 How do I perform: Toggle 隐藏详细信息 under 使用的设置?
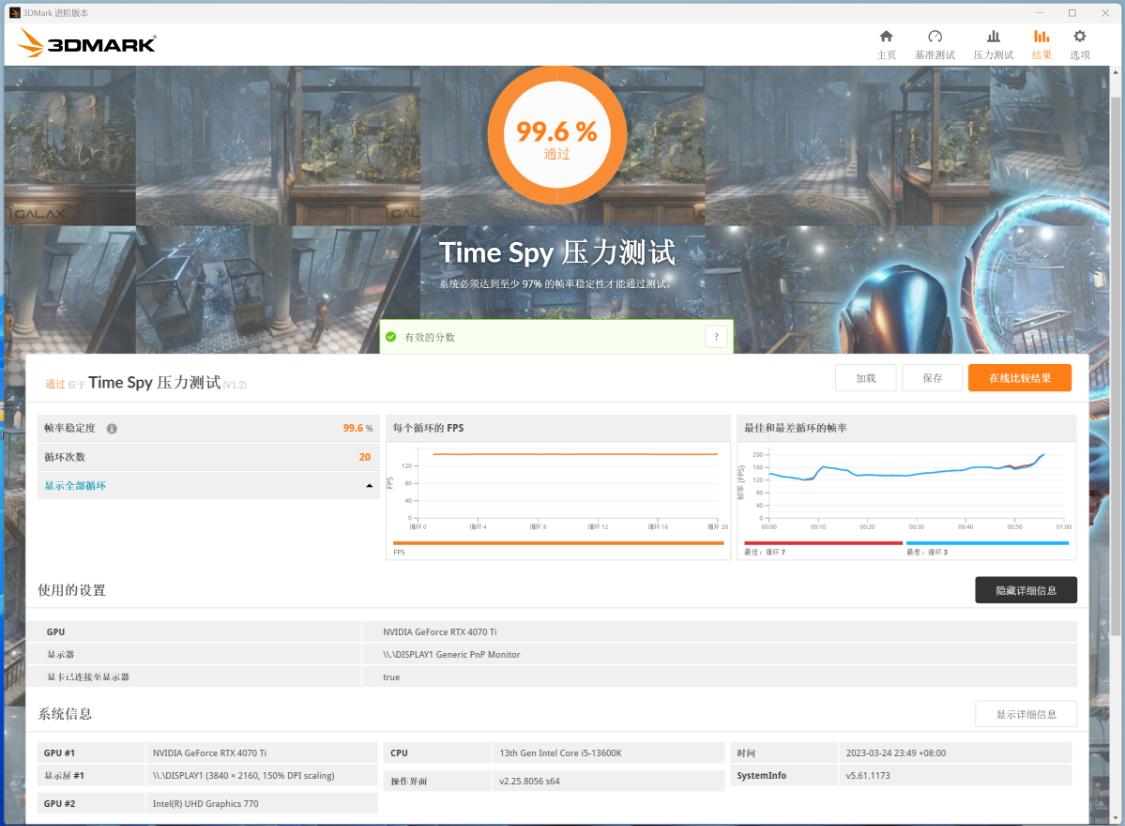(1026, 590)
